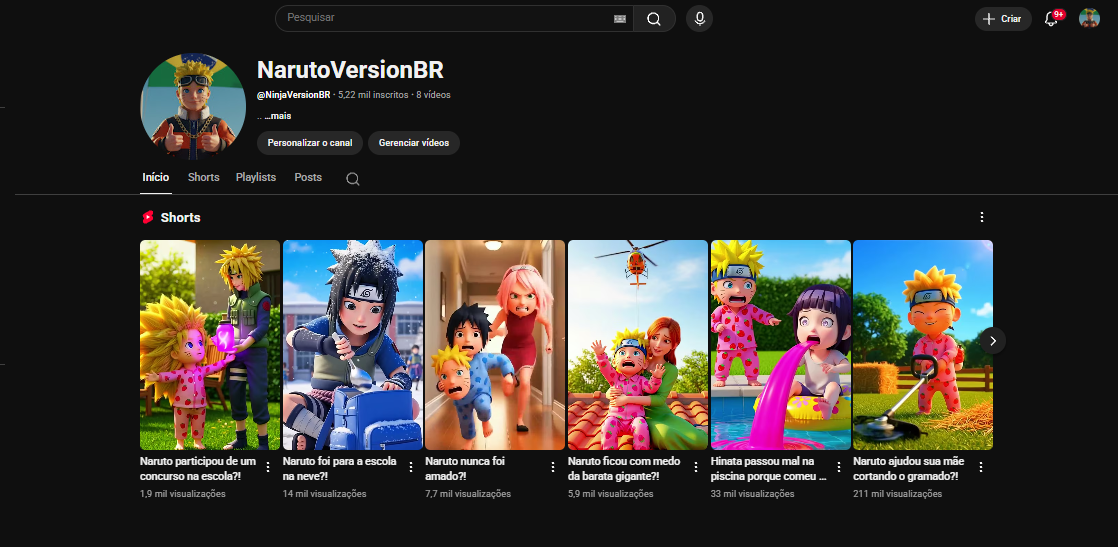Open the on-screen keyboard in search bar

(619, 19)
